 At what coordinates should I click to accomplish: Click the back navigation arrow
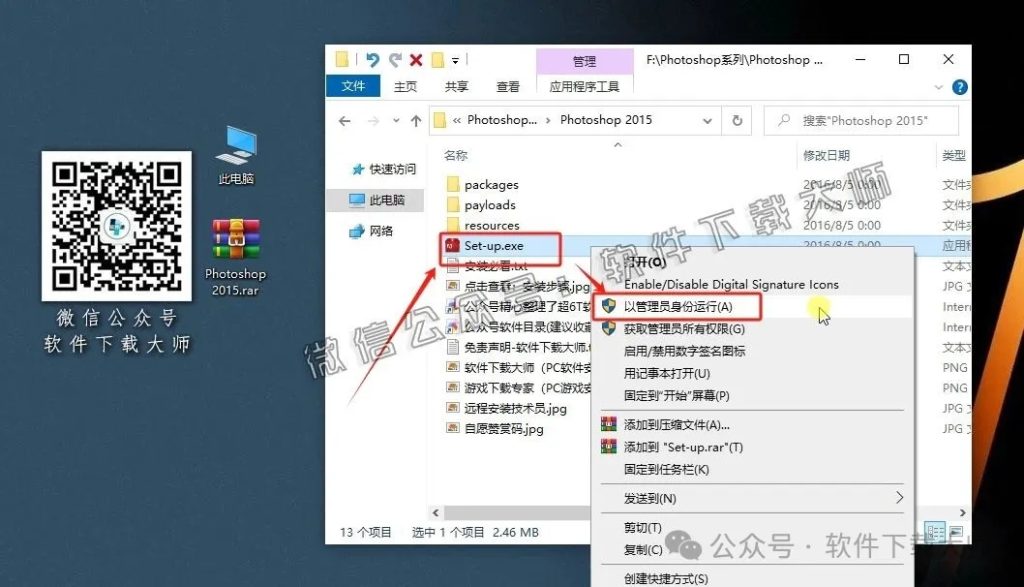tap(345, 120)
